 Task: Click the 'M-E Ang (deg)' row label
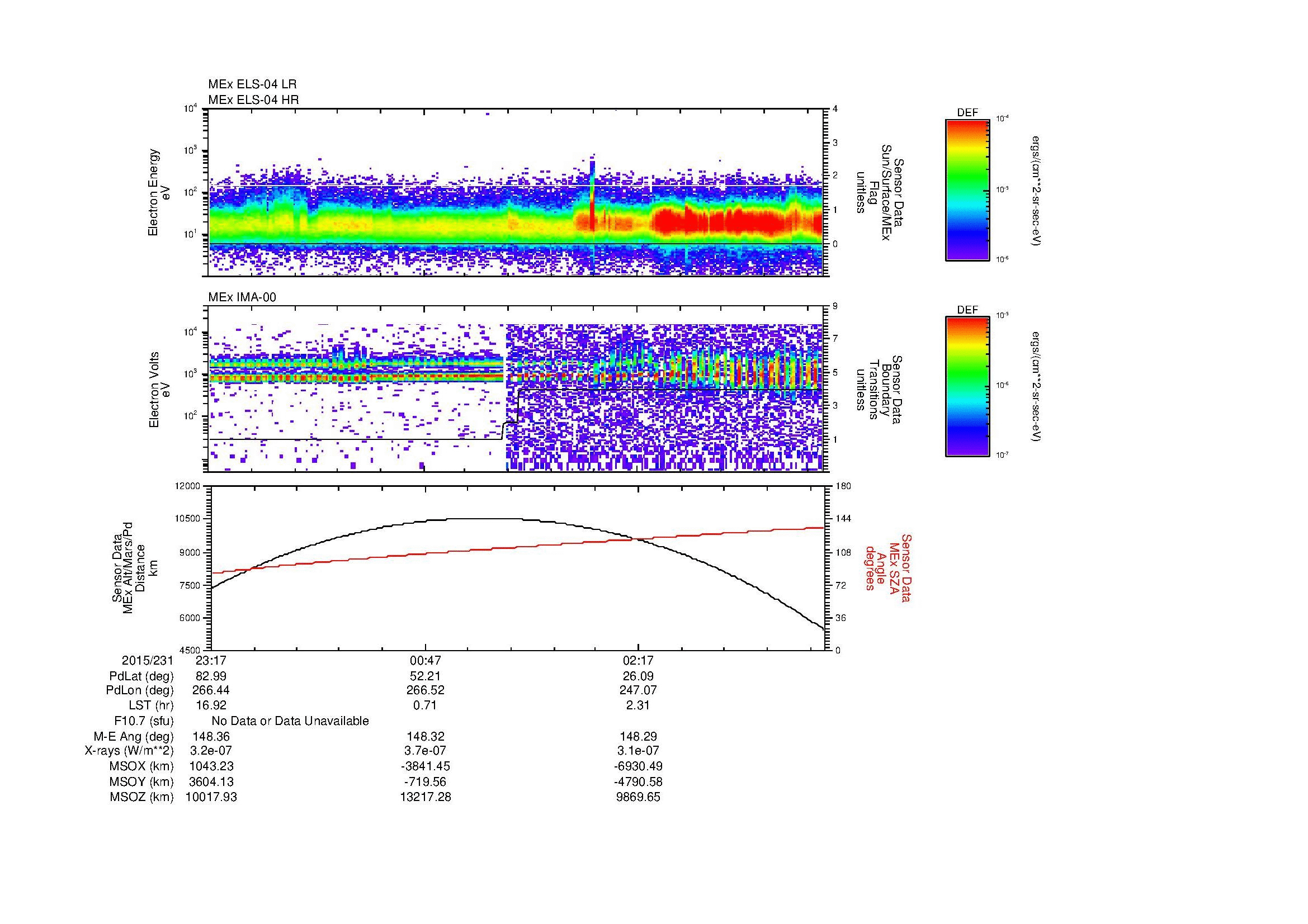[x=133, y=737]
